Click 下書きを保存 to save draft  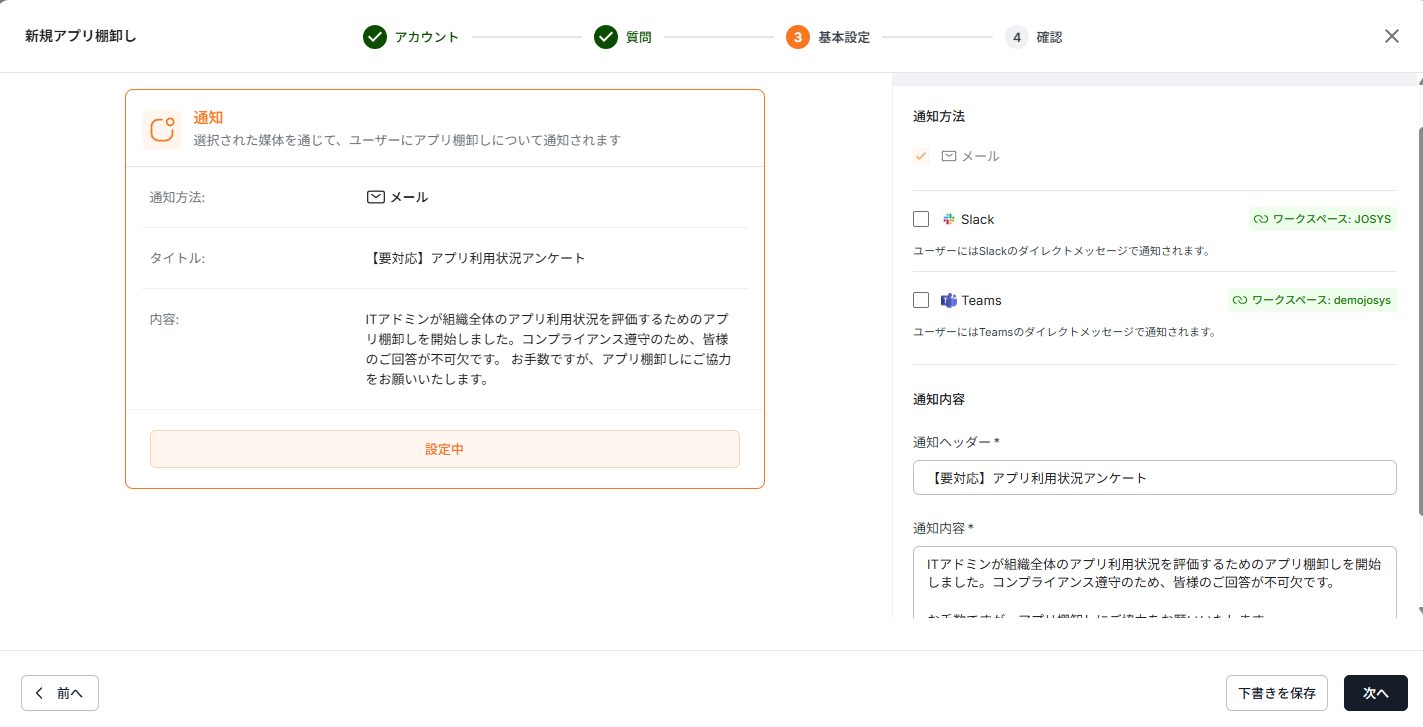click(1276, 693)
